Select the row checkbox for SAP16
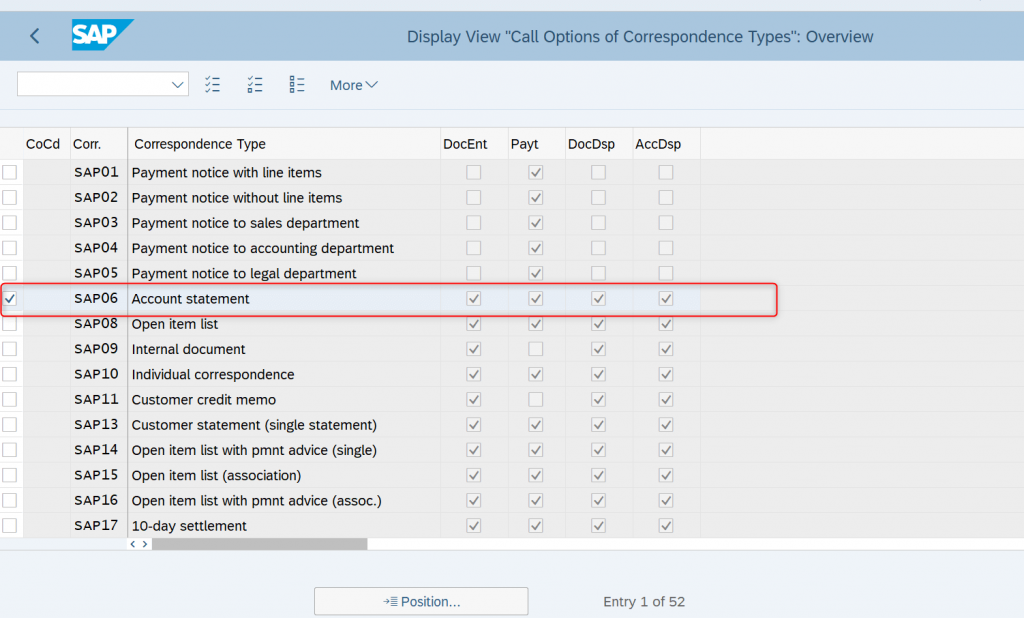The height and width of the screenshot is (618, 1024). click(x=10, y=500)
